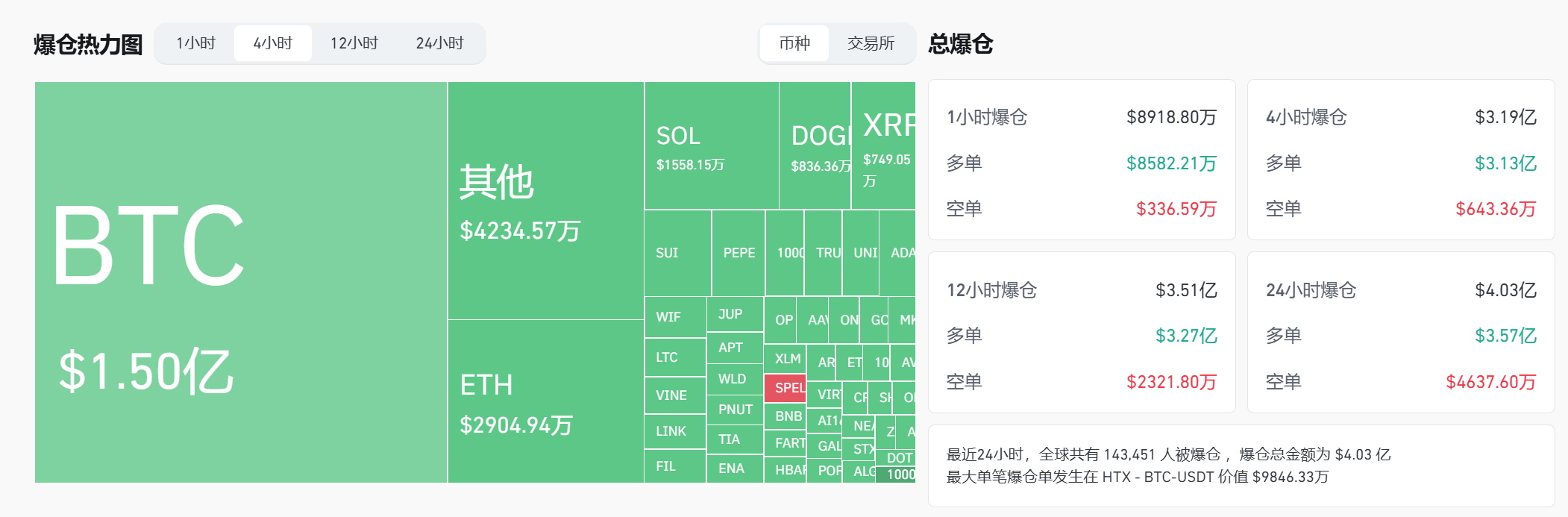
Task: Pick the red SPELL tile
Action: (785, 388)
